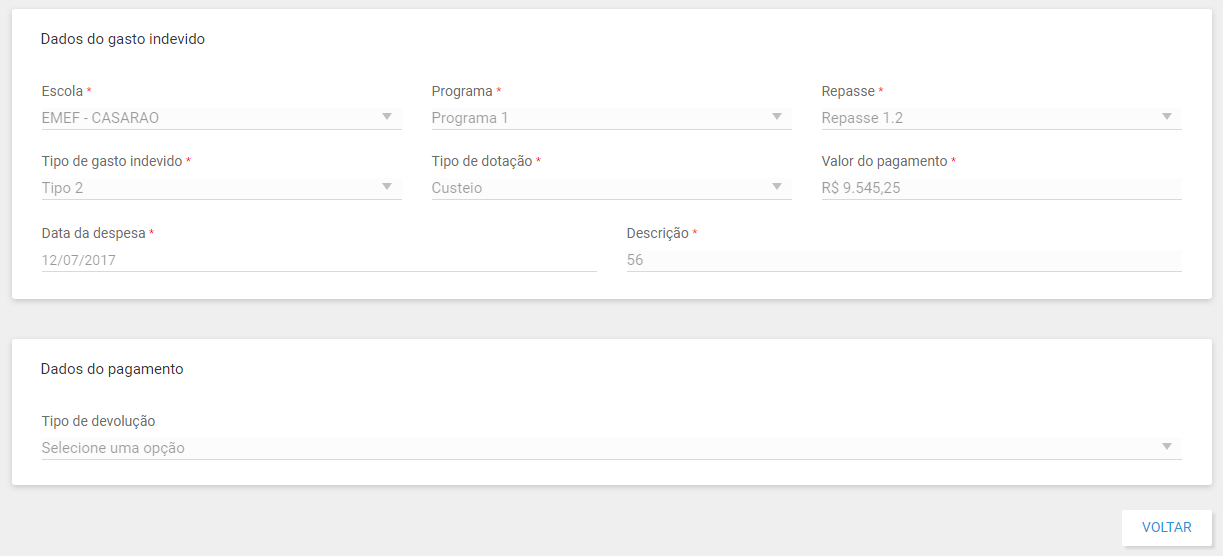The height and width of the screenshot is (556, 1226).
Task: Click the Programa dropdown arrow icon
Action: (777, 117)
